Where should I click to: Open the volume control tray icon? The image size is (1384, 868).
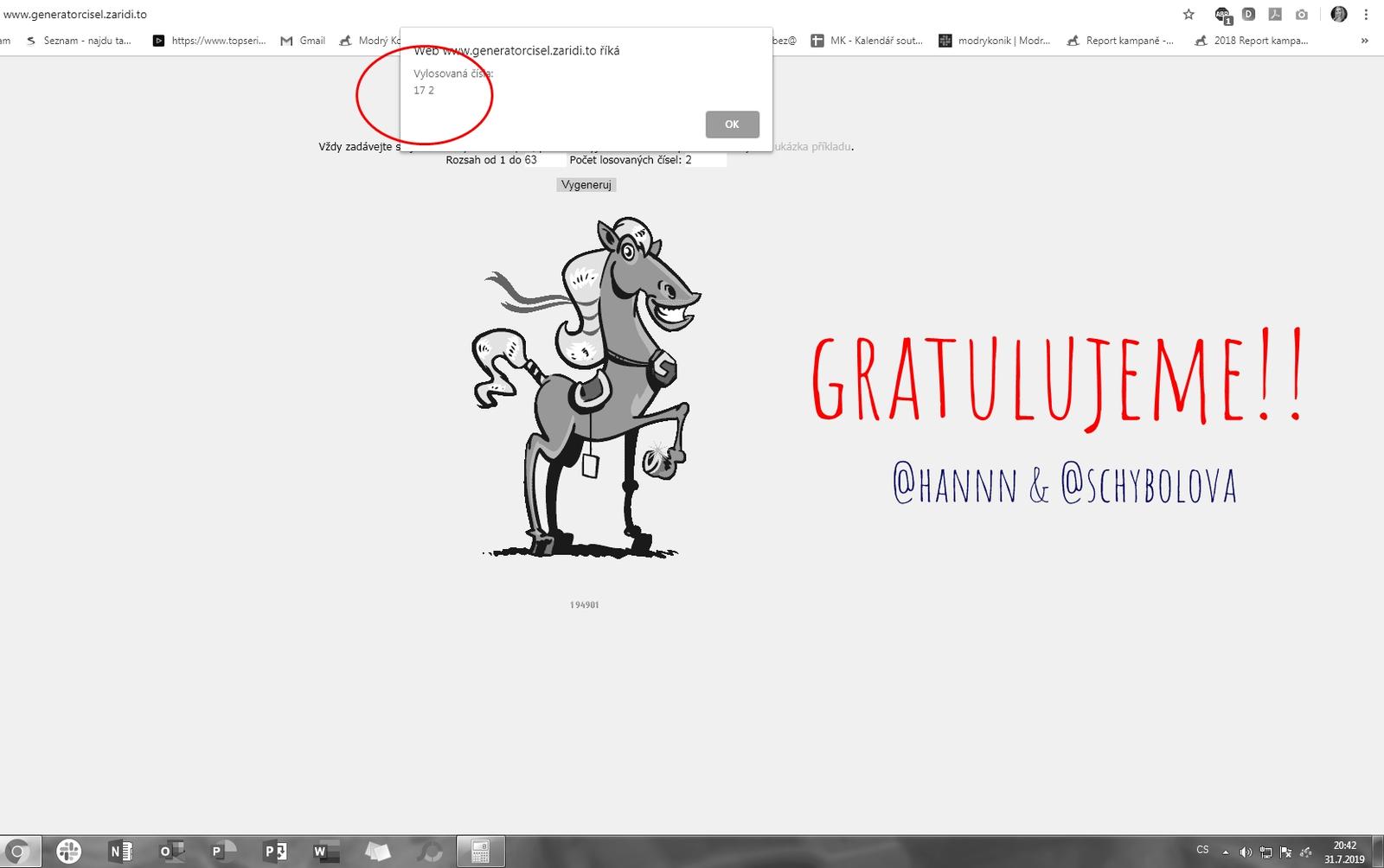[1246, 852]
